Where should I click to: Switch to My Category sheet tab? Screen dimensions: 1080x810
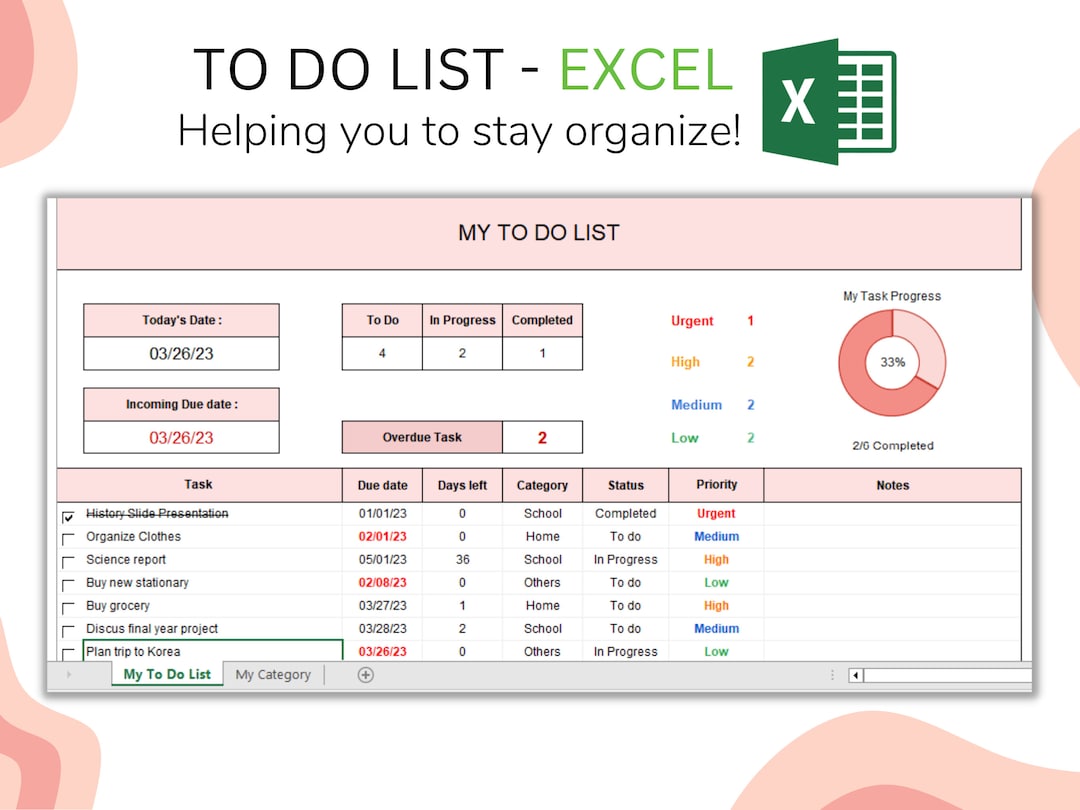pyautogui.click(x=273, y=675)
